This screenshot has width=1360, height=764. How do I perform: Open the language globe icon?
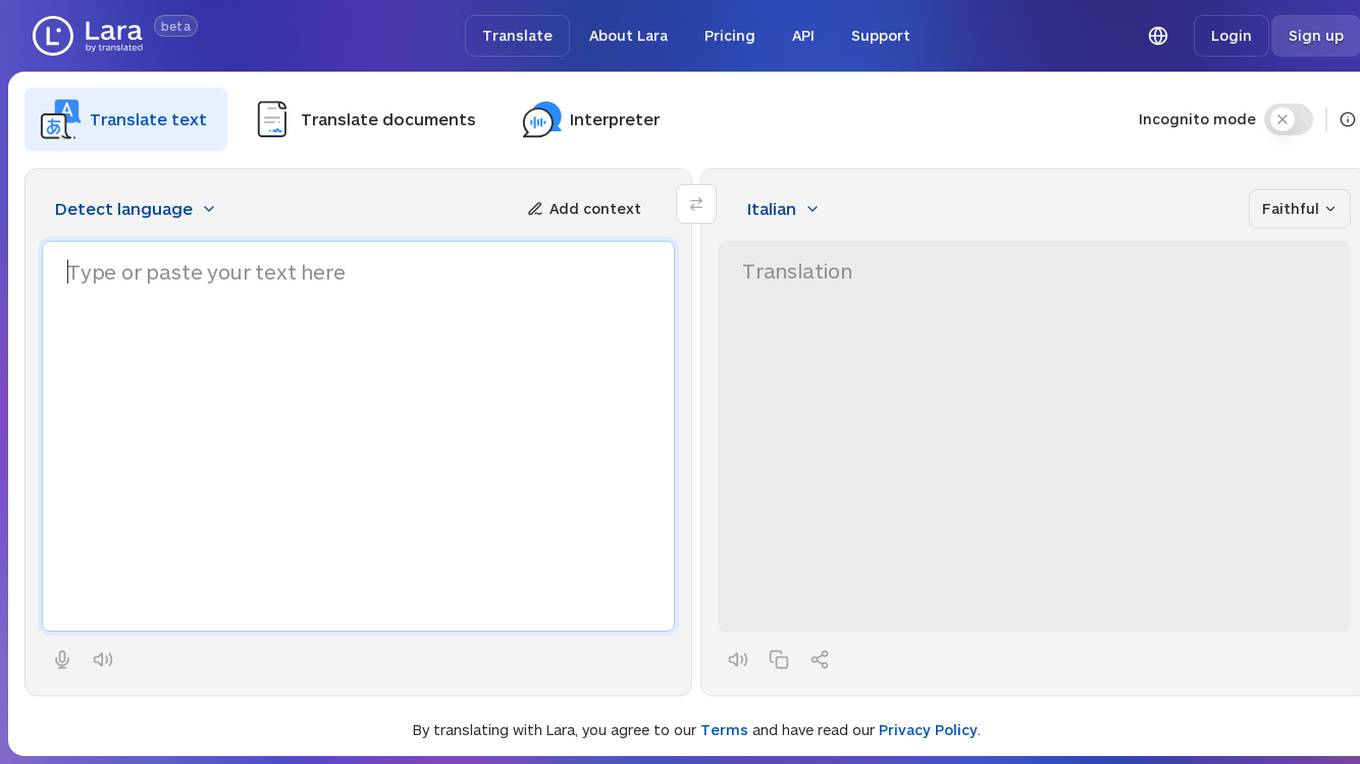[1158, 36]
